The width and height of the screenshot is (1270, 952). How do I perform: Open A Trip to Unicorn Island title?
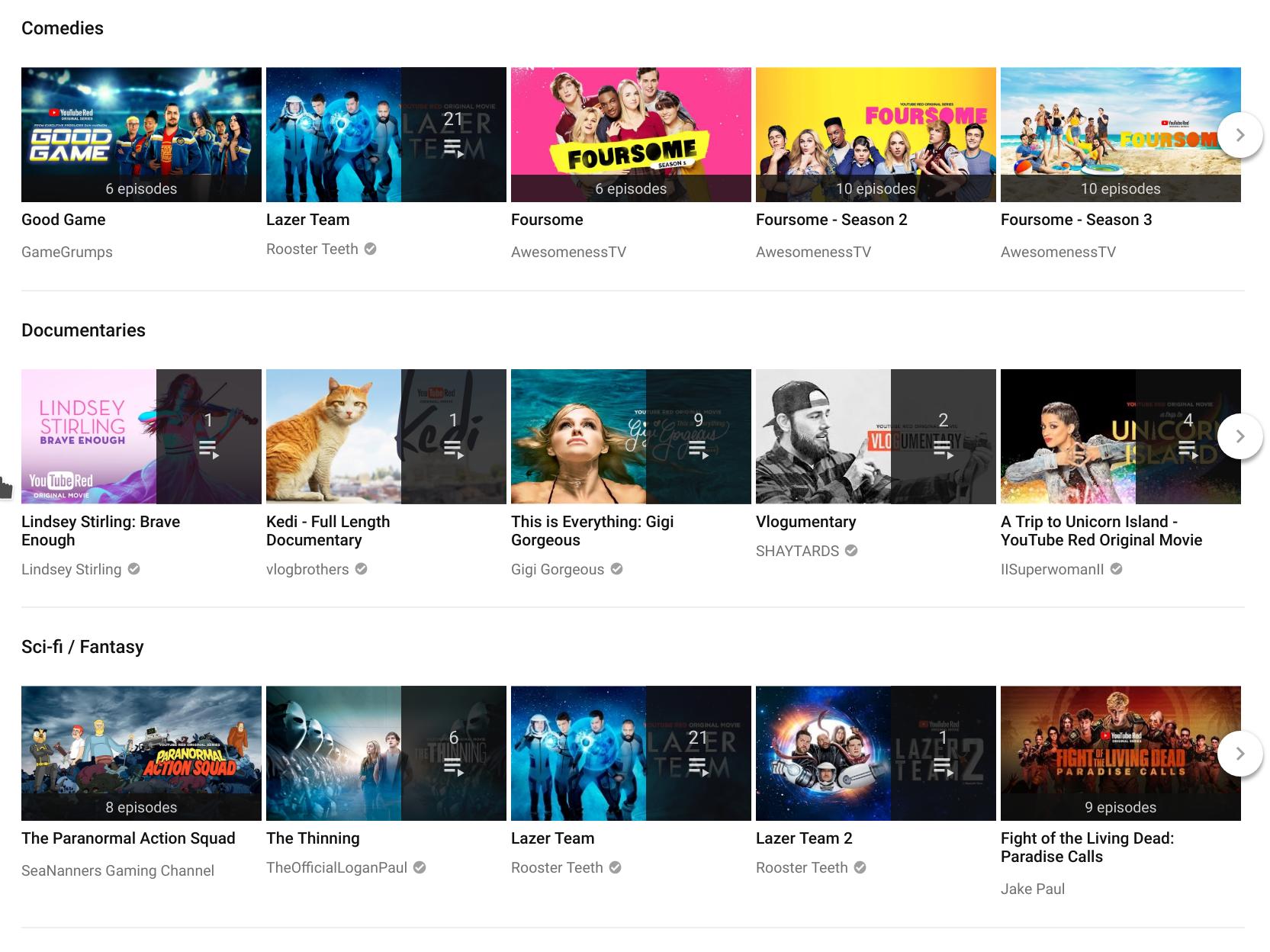(x=1101, y=531)
